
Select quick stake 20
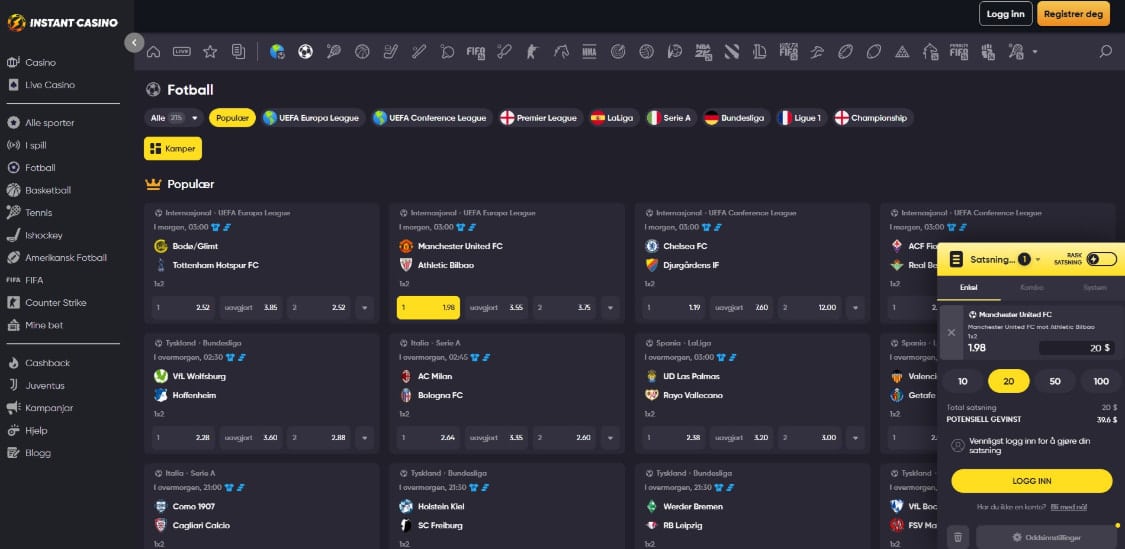(1008, 381)
